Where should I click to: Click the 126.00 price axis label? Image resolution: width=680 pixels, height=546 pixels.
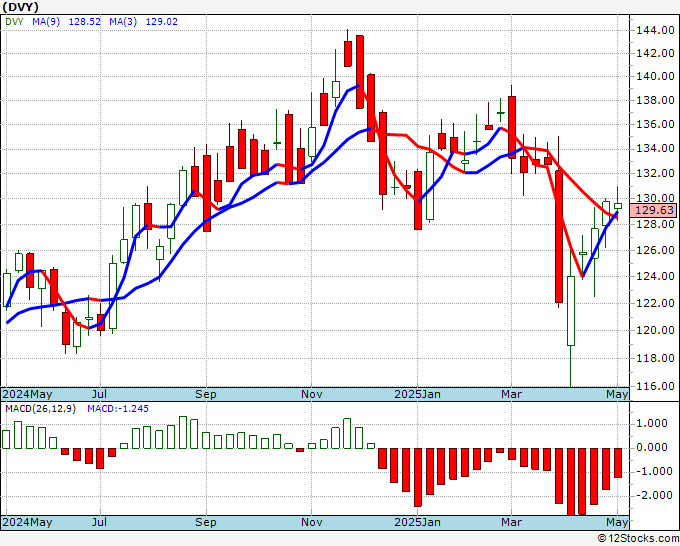point(655,250)
